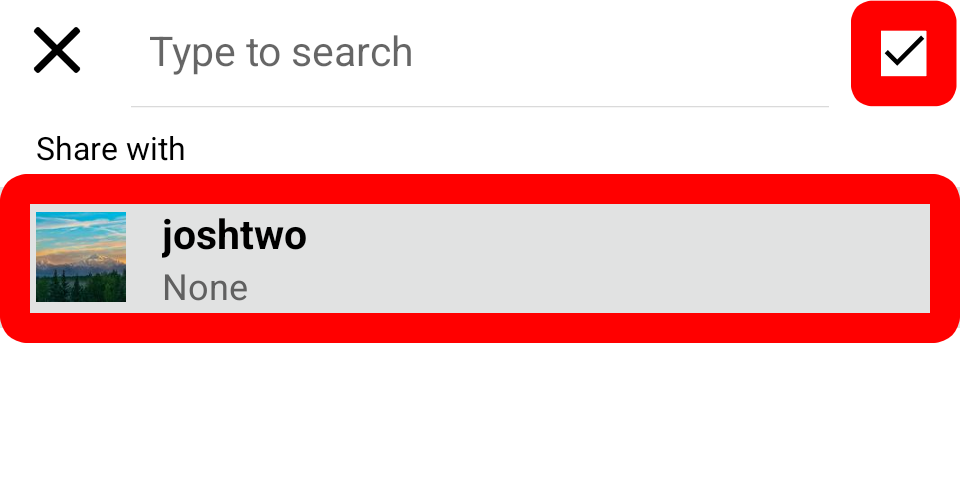Click the 'None' status under joshtwo
The image size is (960, 494).
point(205,288)
